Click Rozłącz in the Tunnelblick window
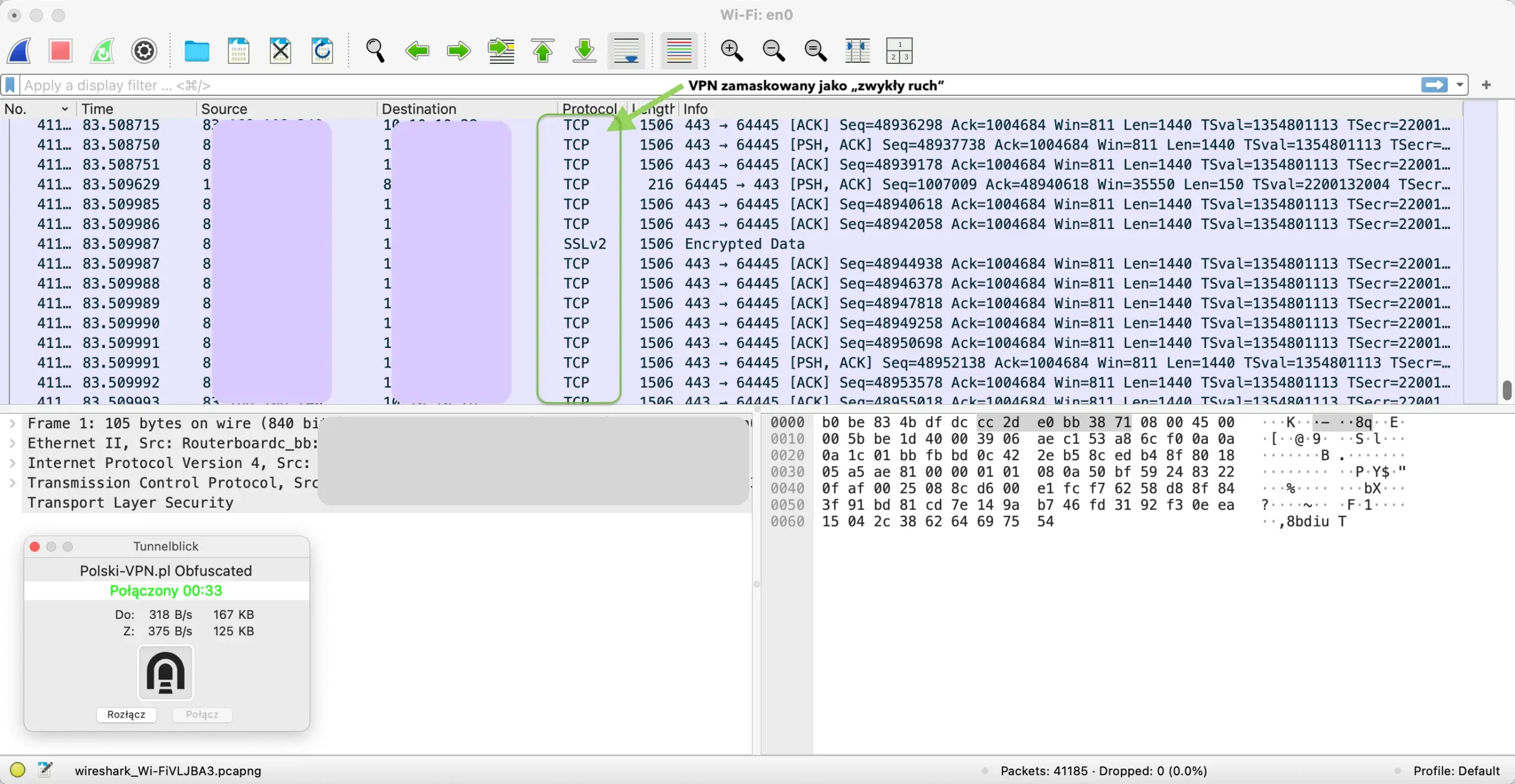1515x784 pixels. [126, 715]
